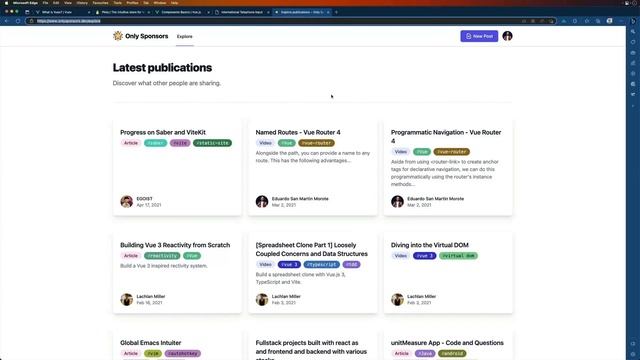The image size is (640, 360).
Task: Reload the page with refresh icon
Action: [x=18, y=21]
